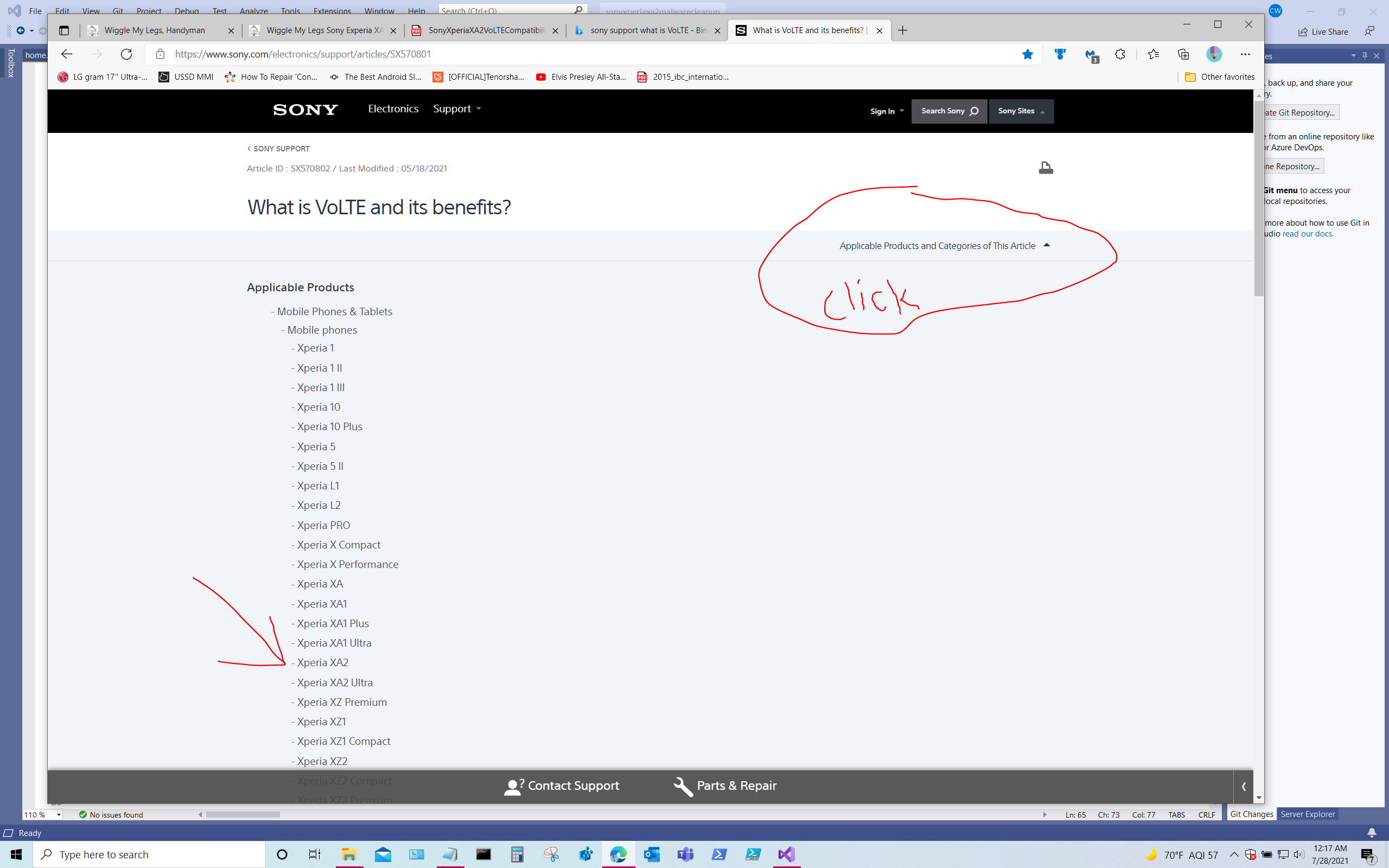
Task: Click the browser refresh icon
Action: [x=126, y=54]
